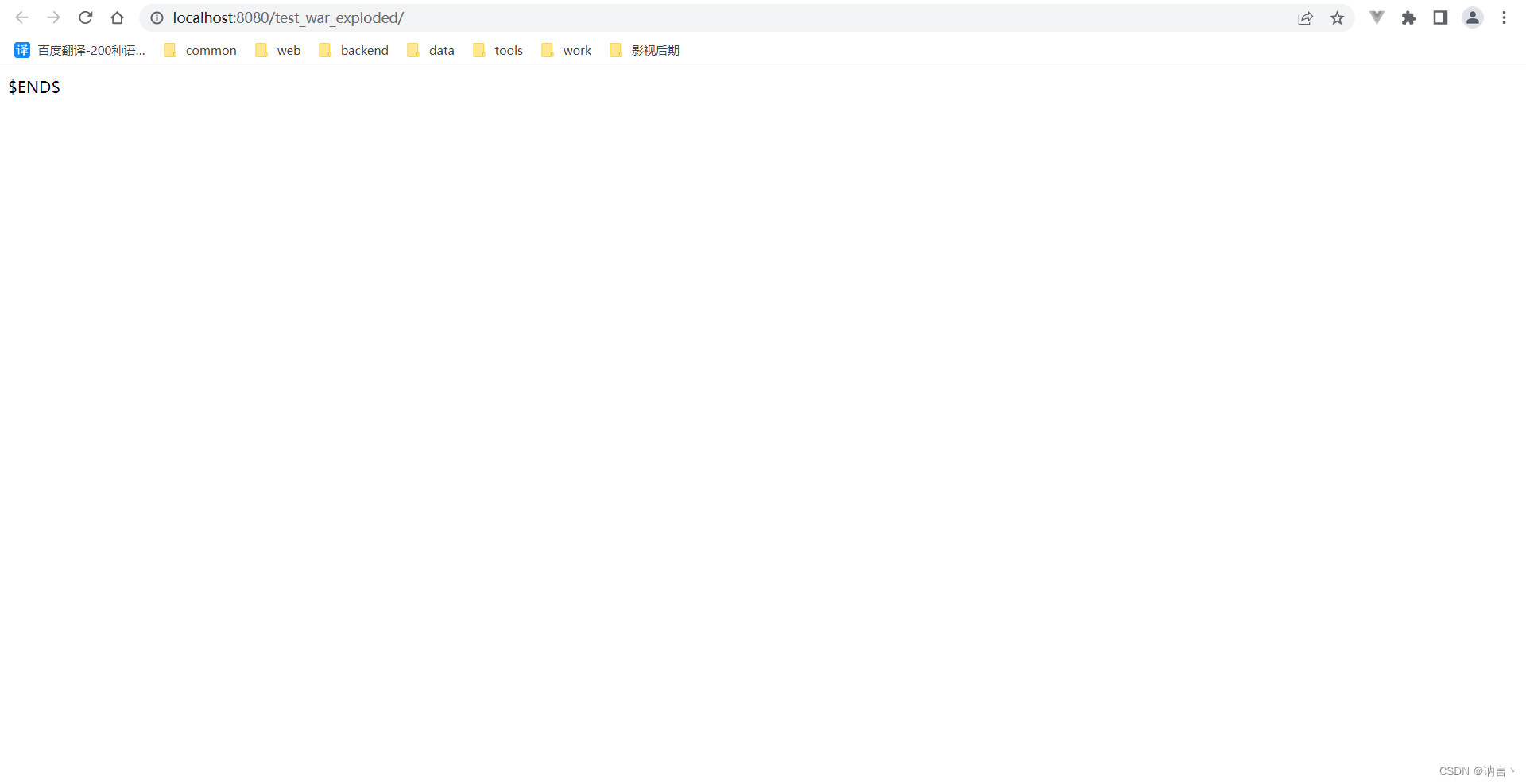The height and width of the screenshot is (784, 1526).
Task: Click the $END$ page text
Action: point(34,87)
